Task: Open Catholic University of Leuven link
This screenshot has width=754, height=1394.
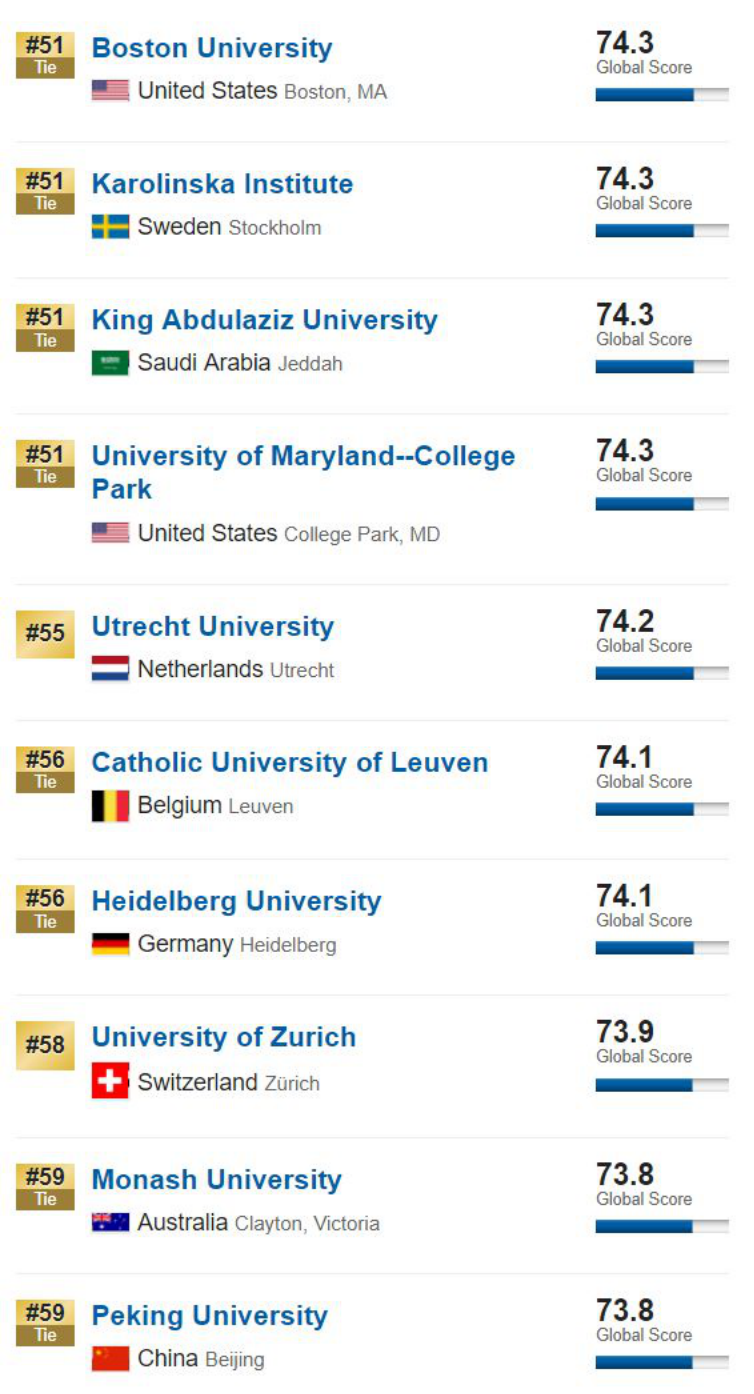Action: tap(290, 763)
